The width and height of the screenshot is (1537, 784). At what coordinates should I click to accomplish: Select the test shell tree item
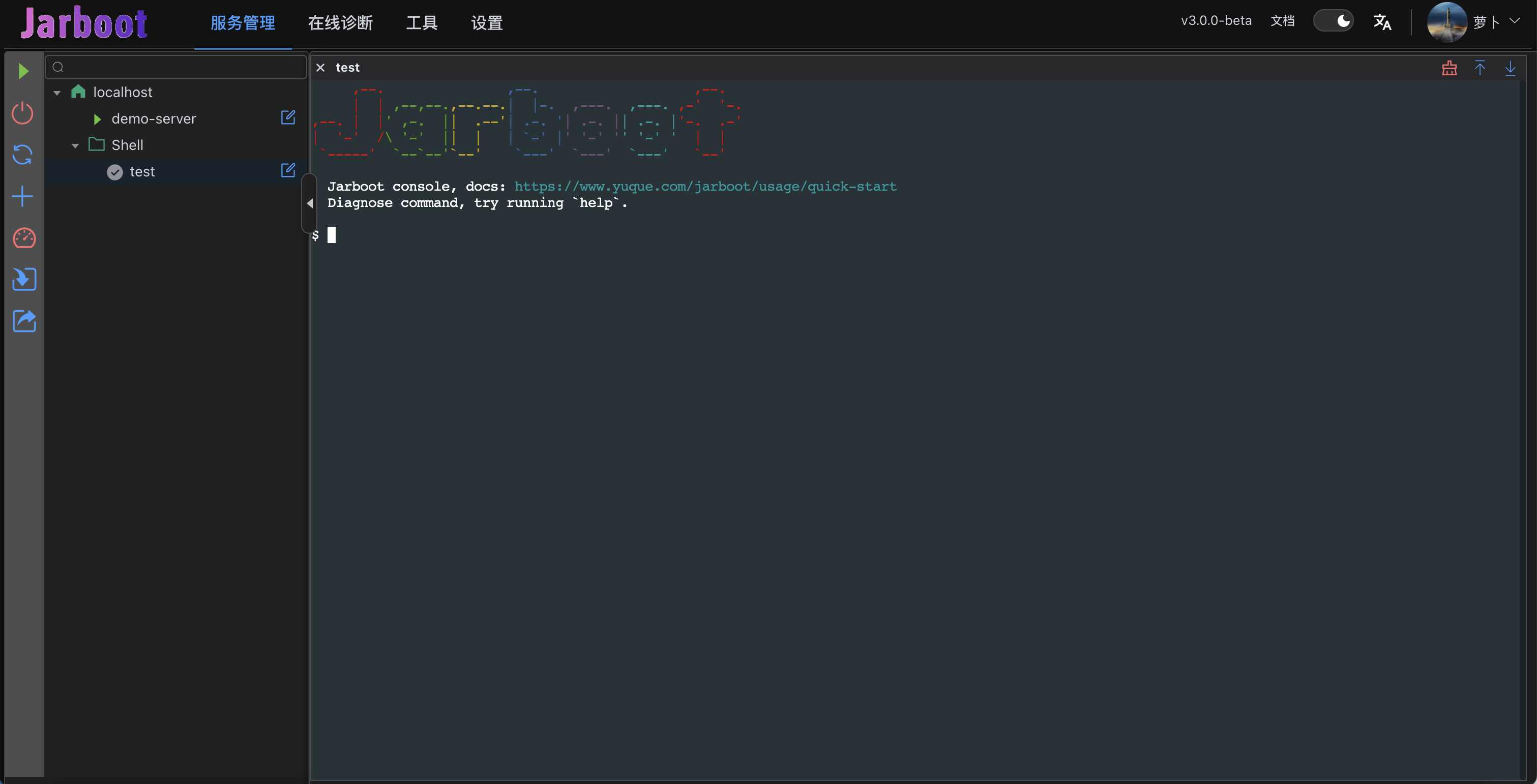pyautogui.click(x=142, y=172)
